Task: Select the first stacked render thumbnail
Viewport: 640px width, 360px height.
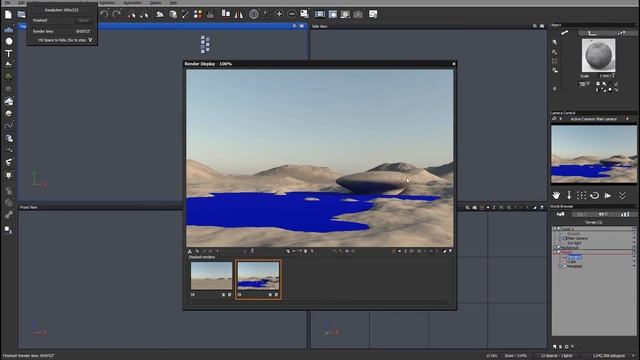Action: coord(211,276)
